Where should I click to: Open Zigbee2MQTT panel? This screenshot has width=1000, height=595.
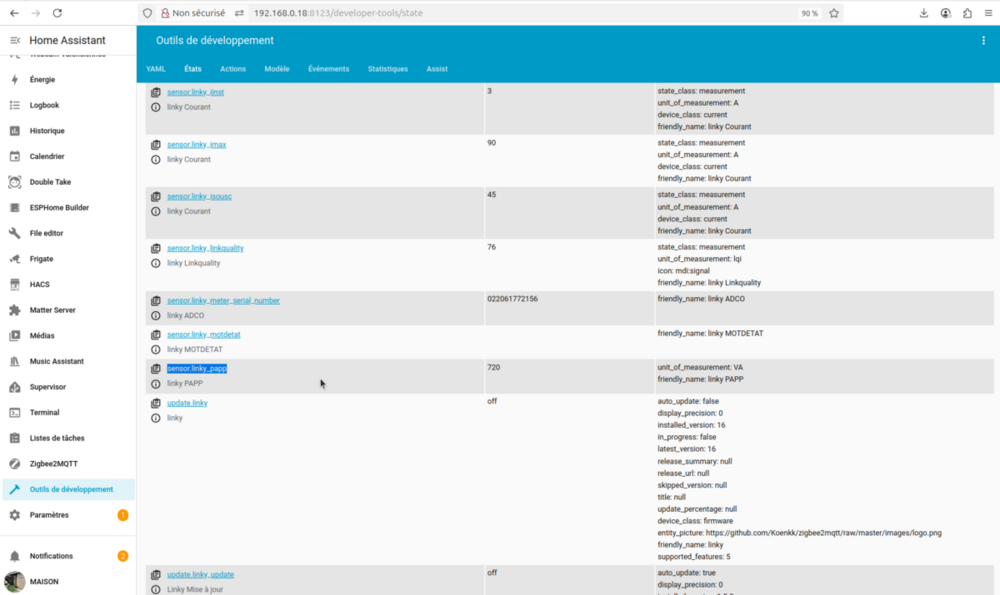point(68,464)
